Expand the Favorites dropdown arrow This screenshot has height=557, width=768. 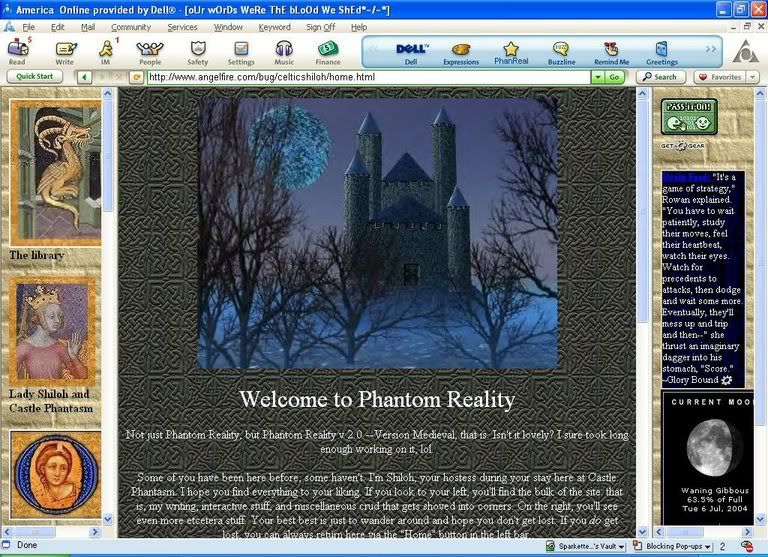pyautogui.click(x=752, y=77)
